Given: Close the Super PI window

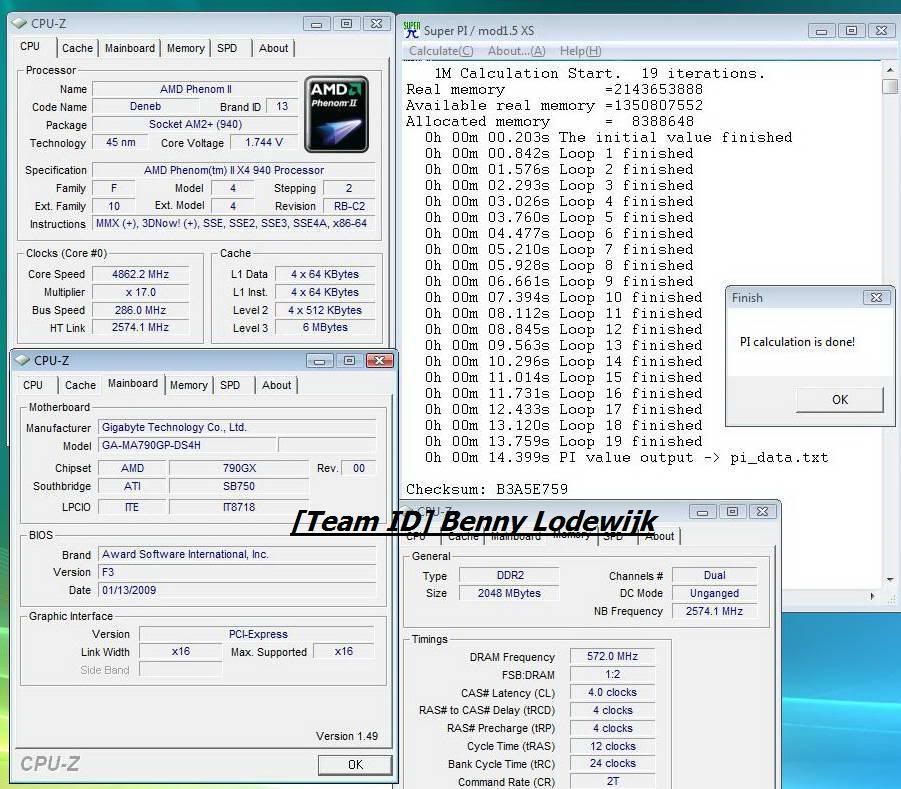Looking at the screenshot, I should (881, 31).
